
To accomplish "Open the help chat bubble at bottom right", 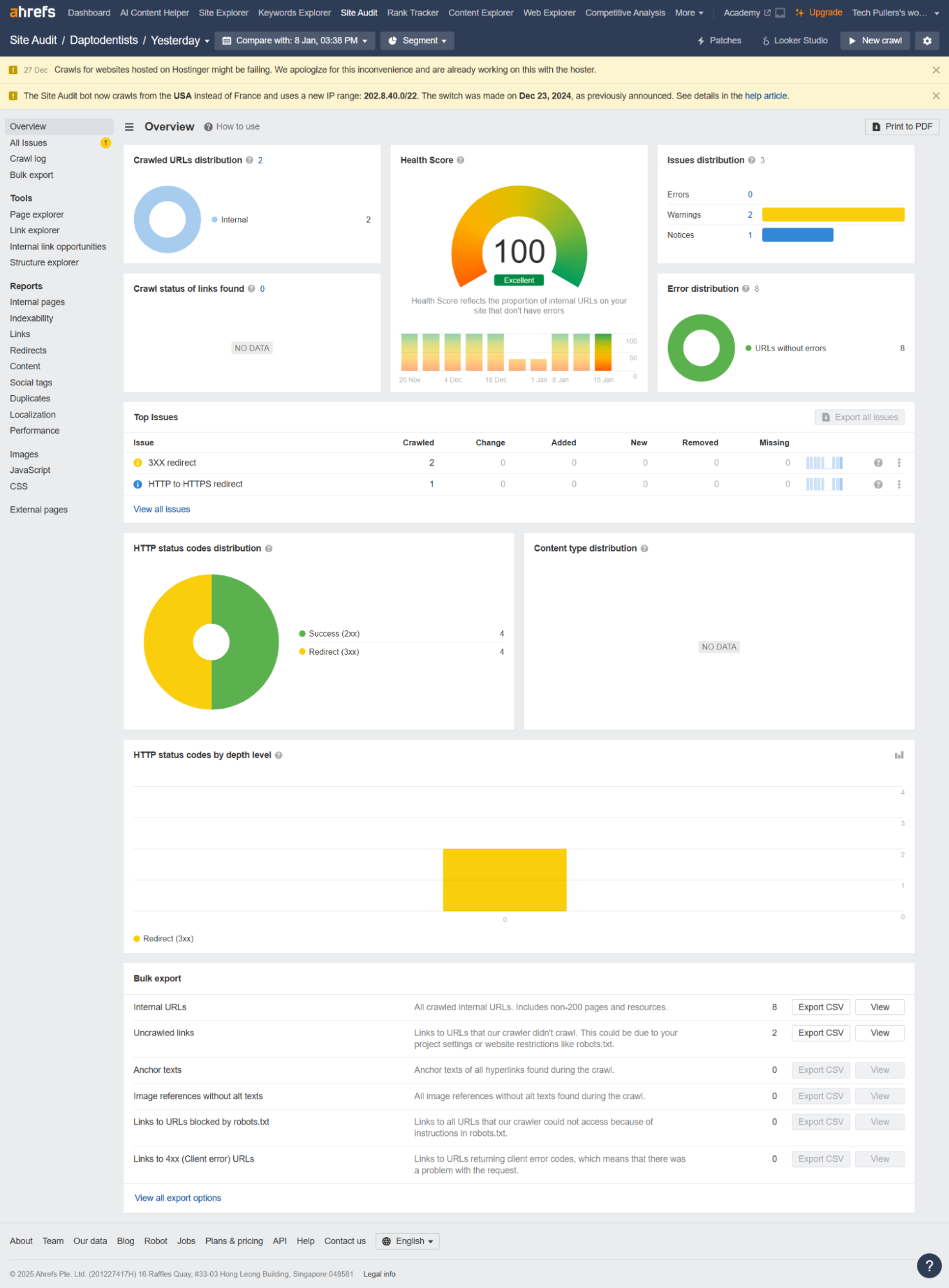I will (x=928, y=1265).
